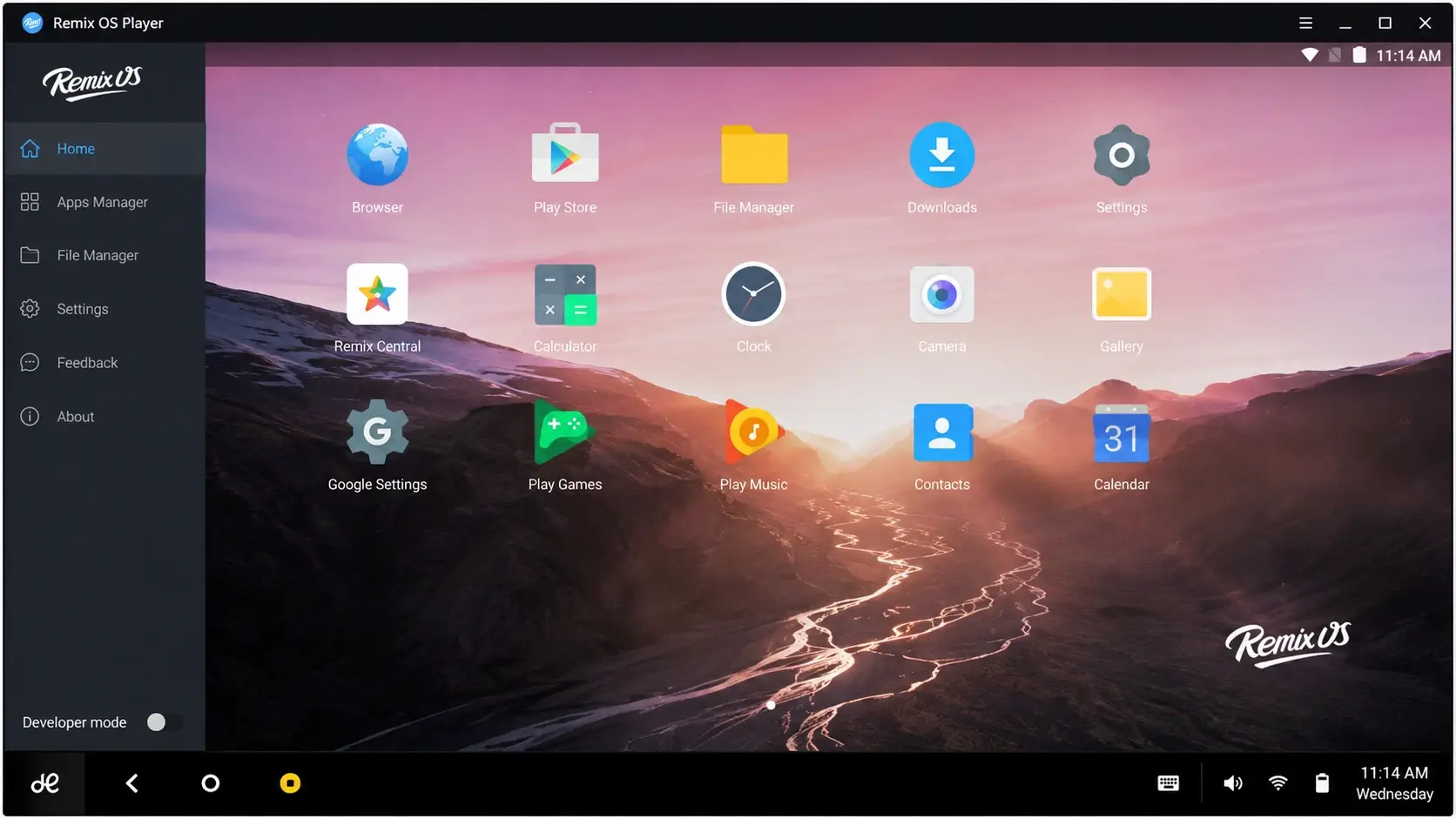Screen dimensions: 1456x819
Task: Open File Manager in the sidebar
Action: click(x=104, y=255)
